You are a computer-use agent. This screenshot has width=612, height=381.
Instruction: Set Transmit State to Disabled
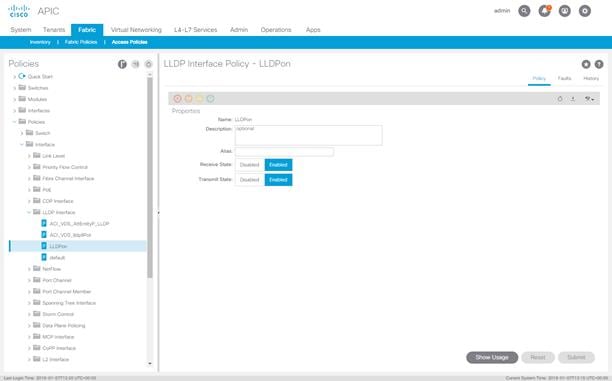coord(249,180)
